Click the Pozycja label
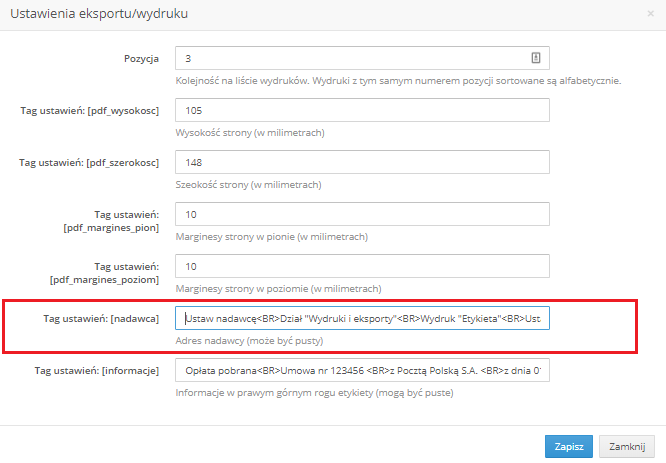Viewport: 666px width, 463px height. point(141,59)
